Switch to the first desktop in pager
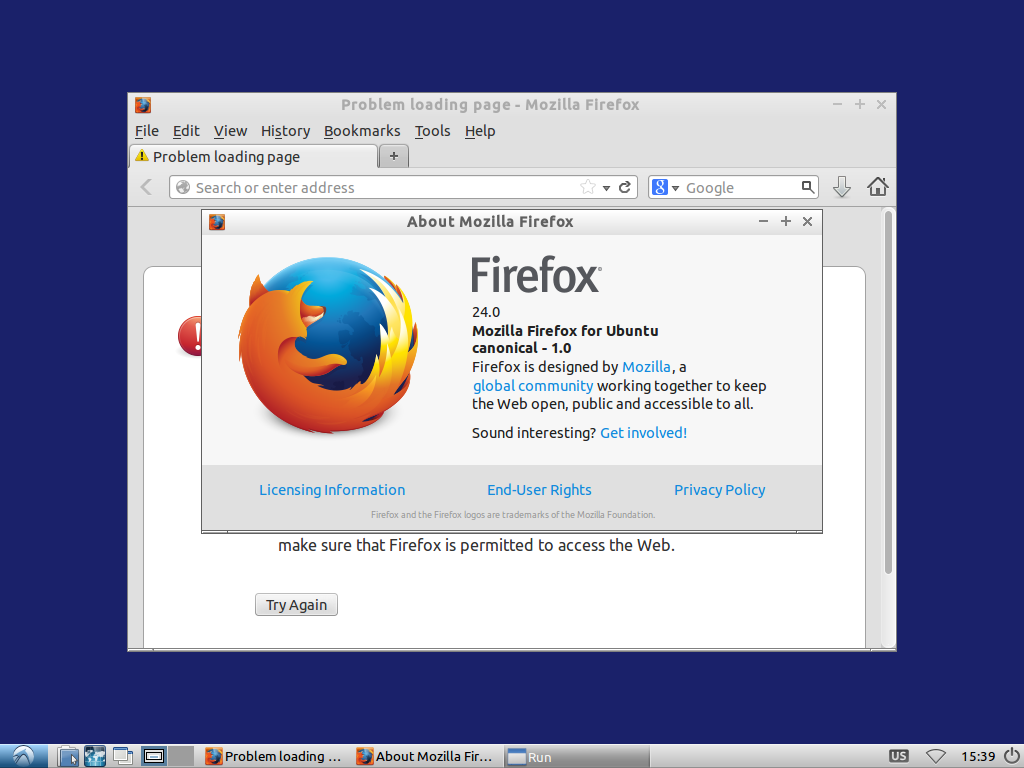This screenshot has height=768, width=1024. click(154, 756)
